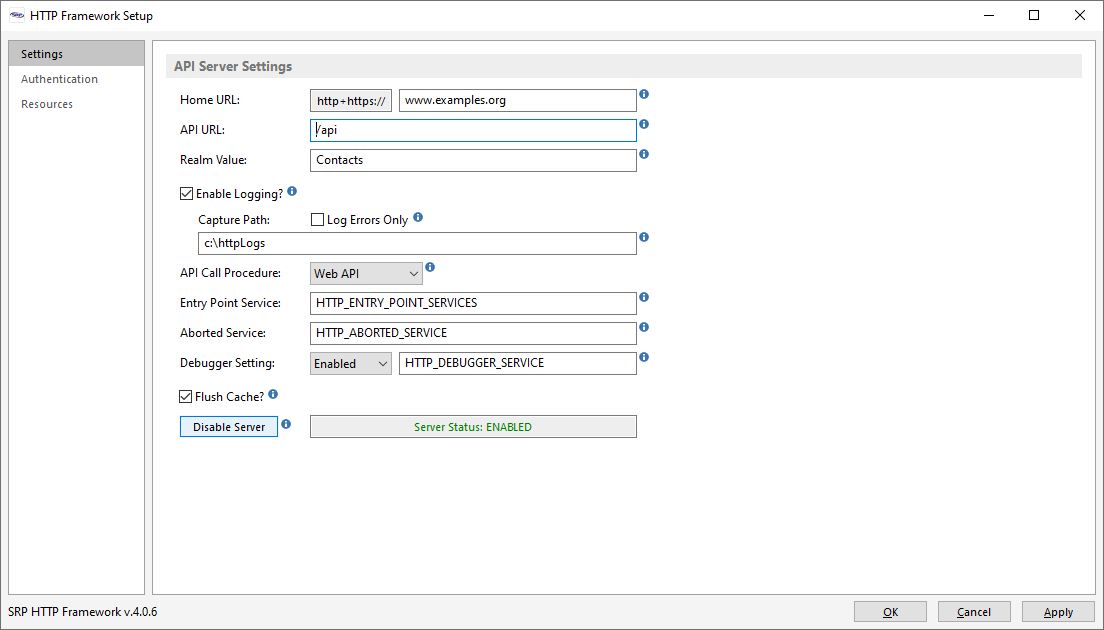1104x630 pixels.
Task: Click info icon beside Enable Logging checkbox
Action: coord(292,191)
